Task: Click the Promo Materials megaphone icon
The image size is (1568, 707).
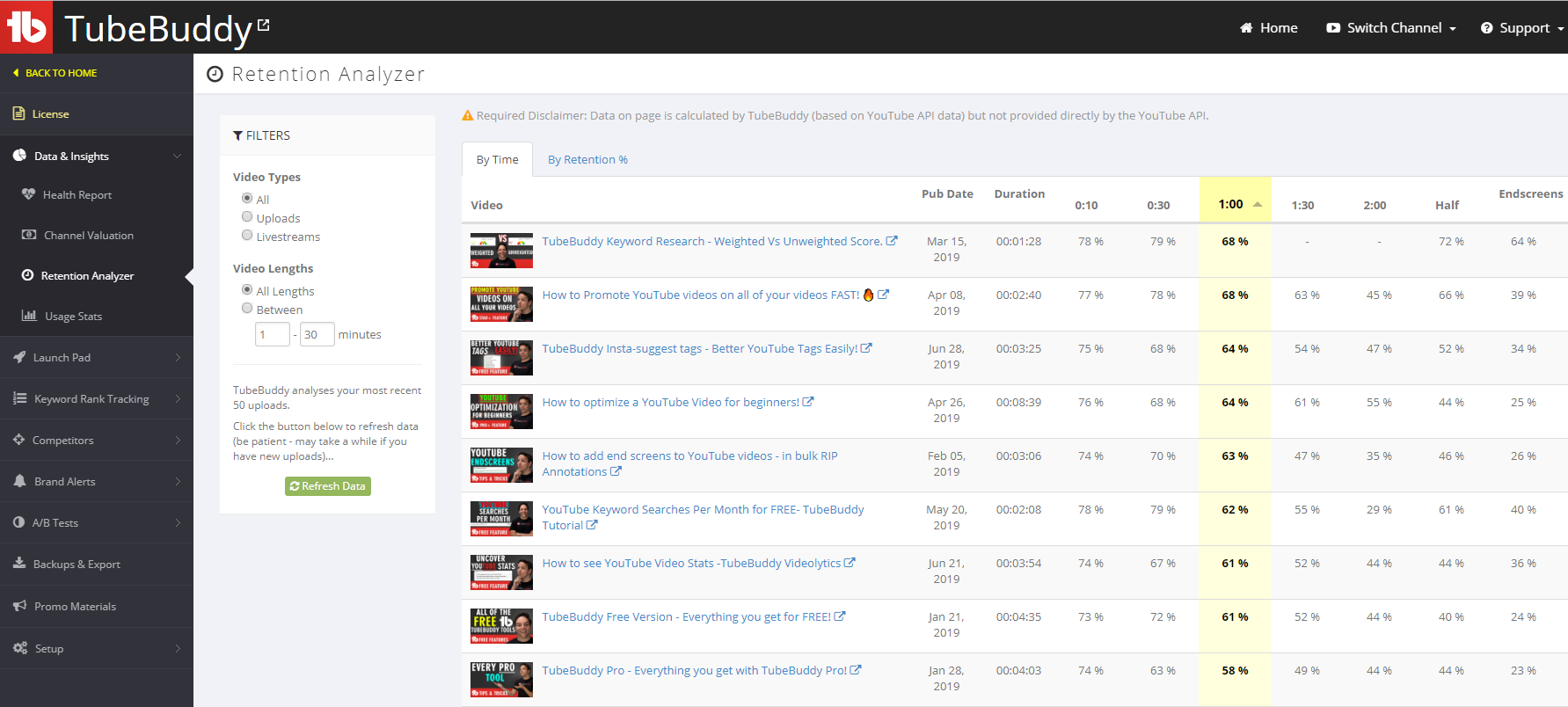Action: tap(19, 606)
